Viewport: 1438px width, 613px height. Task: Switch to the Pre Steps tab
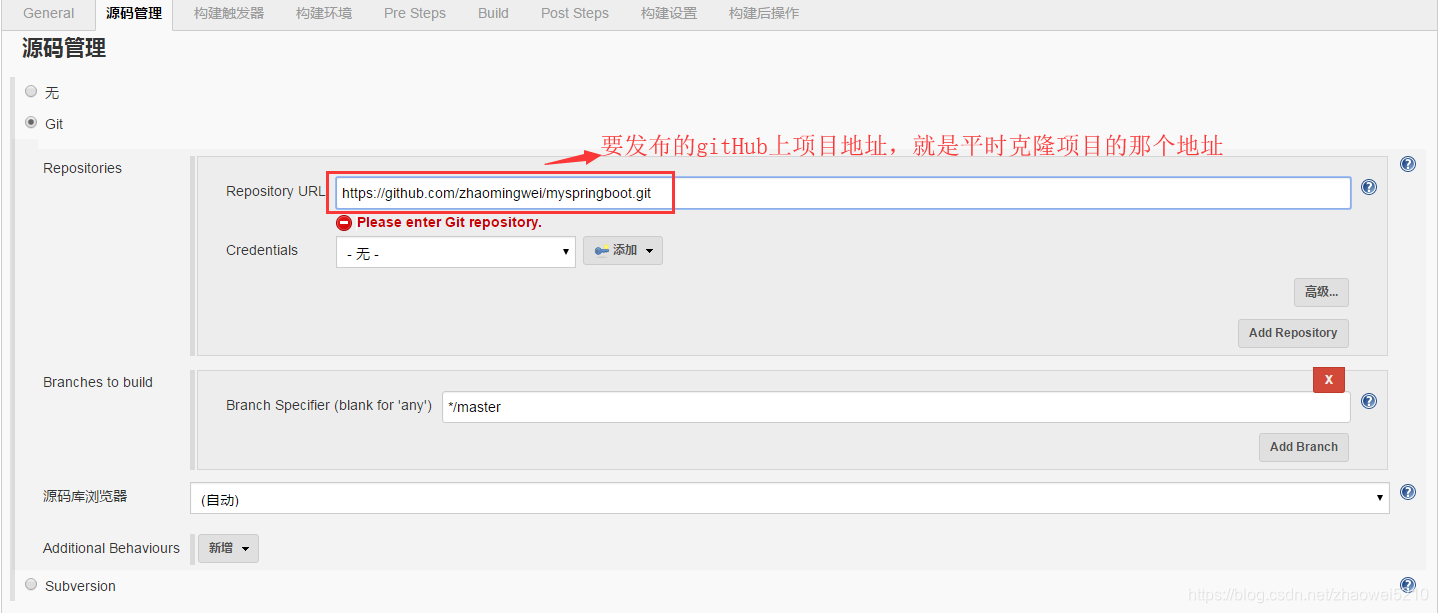(415, 13)
